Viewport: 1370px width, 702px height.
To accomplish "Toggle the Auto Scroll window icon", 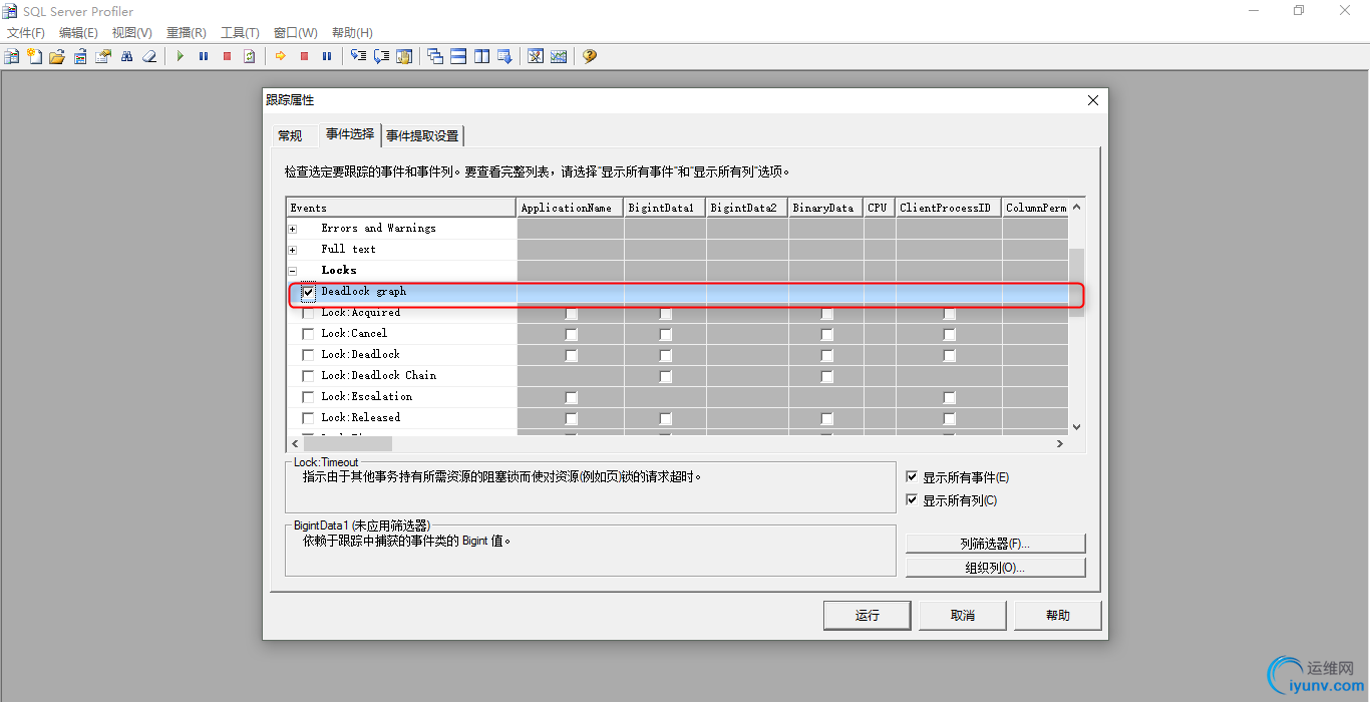I will (x=505, y=56).
